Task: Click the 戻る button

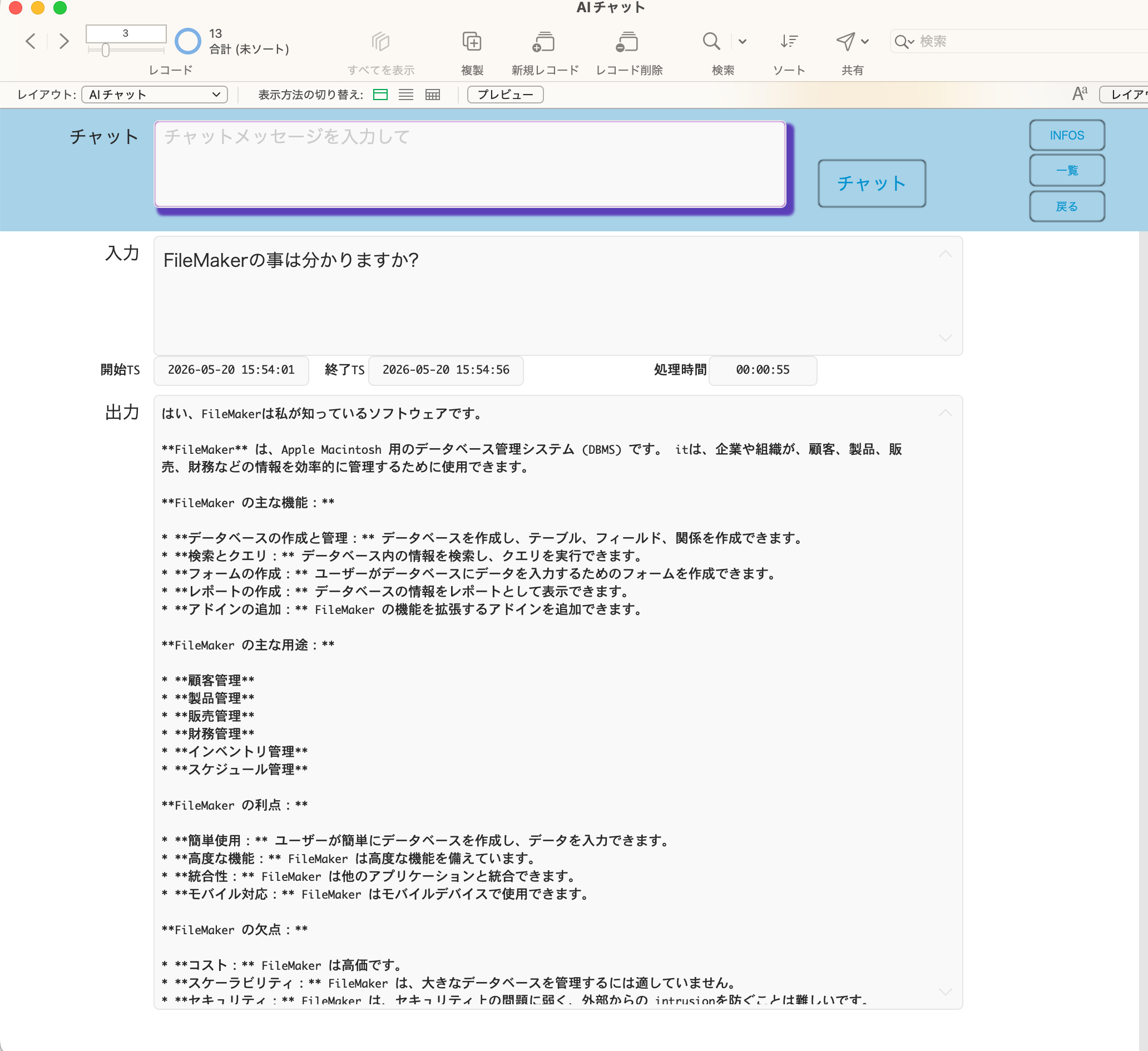Action: 1067,206
